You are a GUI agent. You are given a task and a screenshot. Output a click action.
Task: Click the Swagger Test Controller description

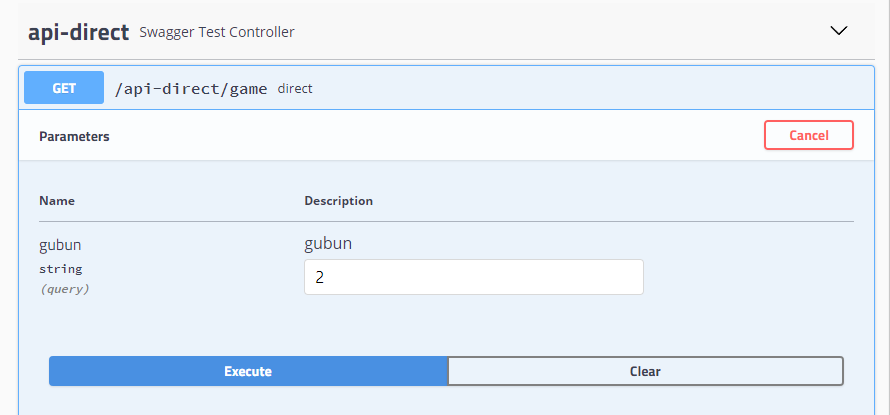click(x=217, y=32)
